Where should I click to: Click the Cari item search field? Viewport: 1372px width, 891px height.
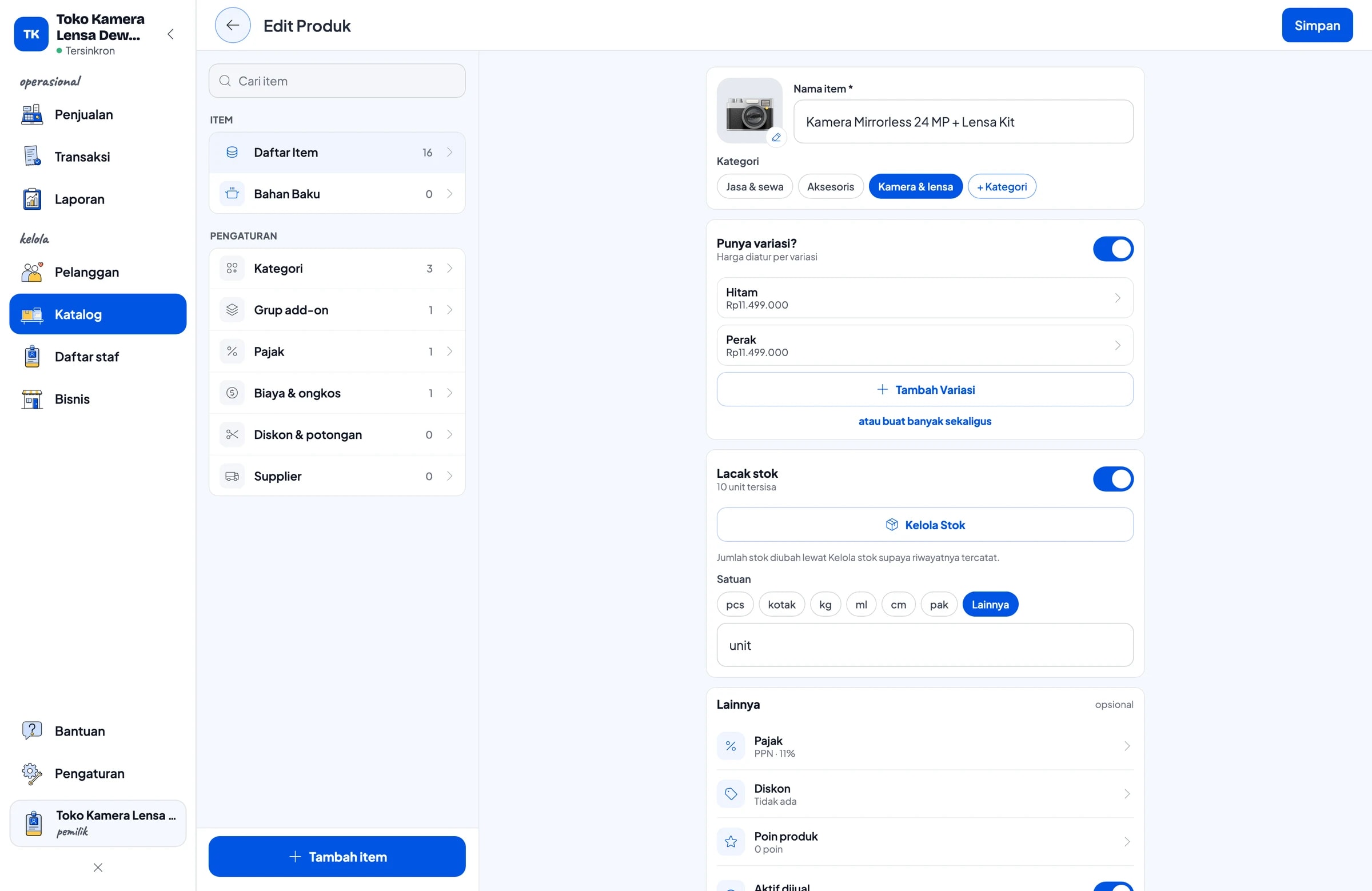pos(337,81)
